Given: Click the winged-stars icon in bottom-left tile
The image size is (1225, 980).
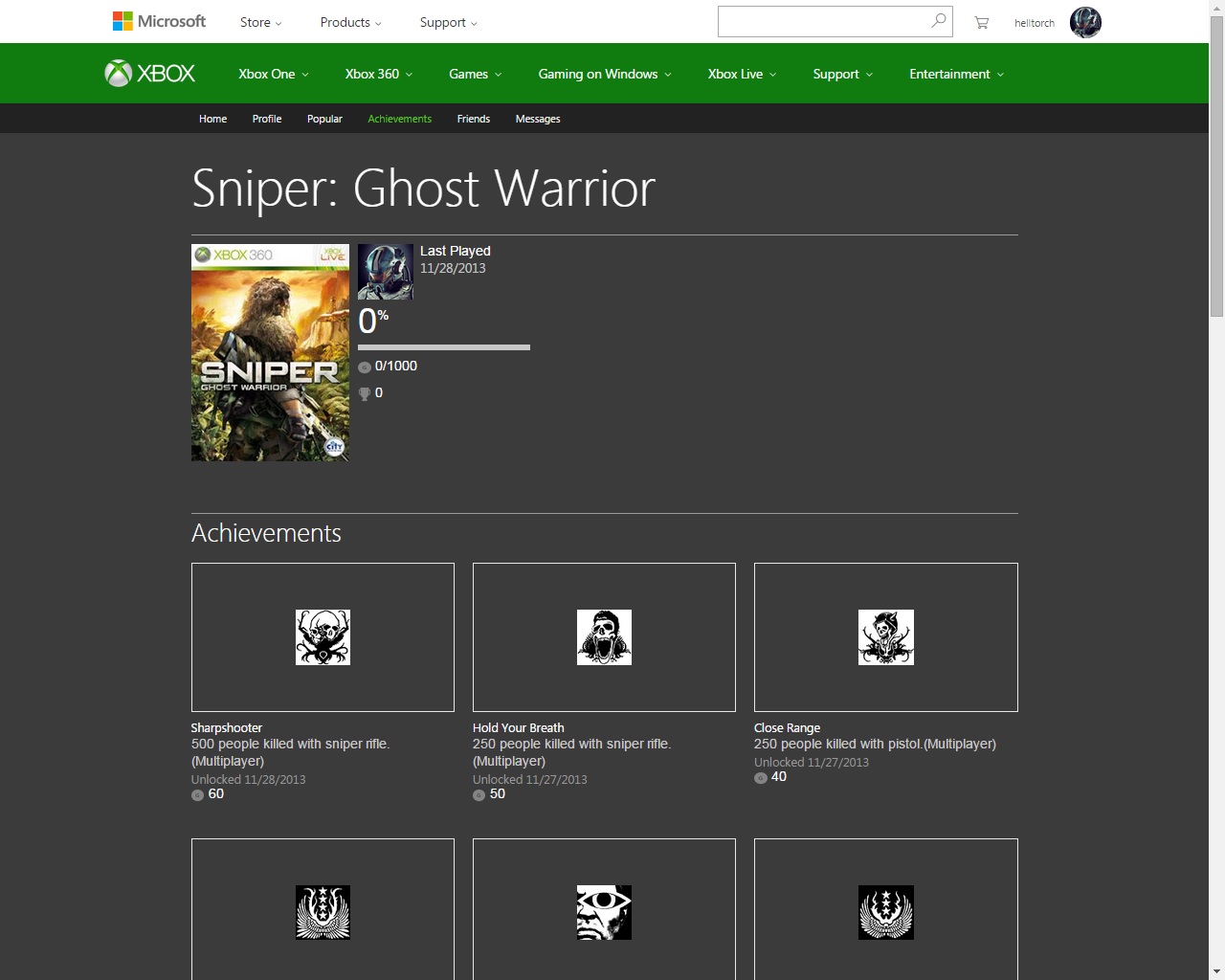Looking at the screenshot, I should point(323,912).
